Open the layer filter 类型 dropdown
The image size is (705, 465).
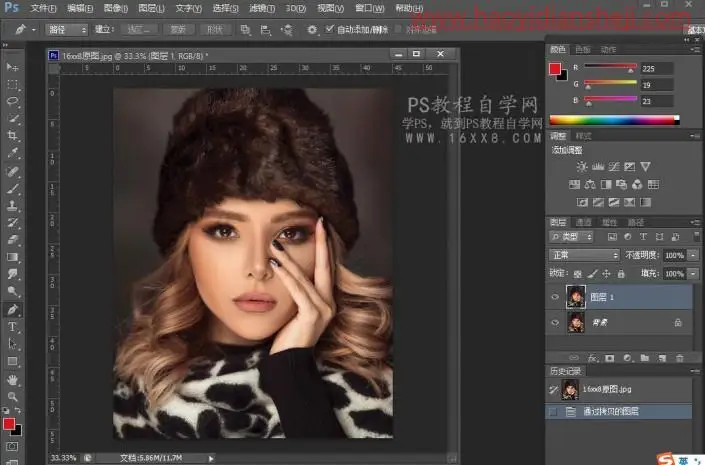(571, 237)
